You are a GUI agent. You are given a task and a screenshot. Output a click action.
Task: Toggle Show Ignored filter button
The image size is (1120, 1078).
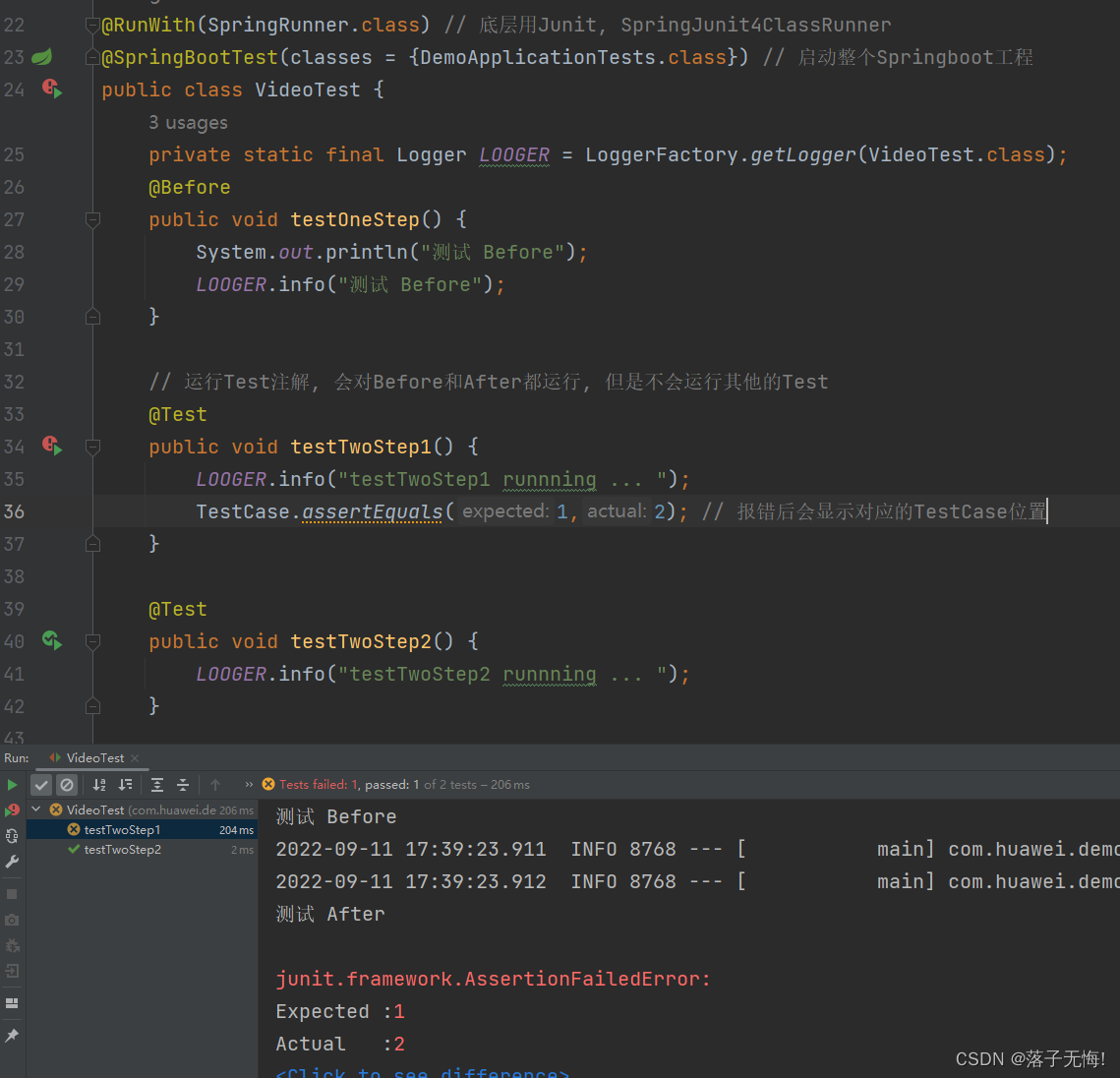coord(67,784)
